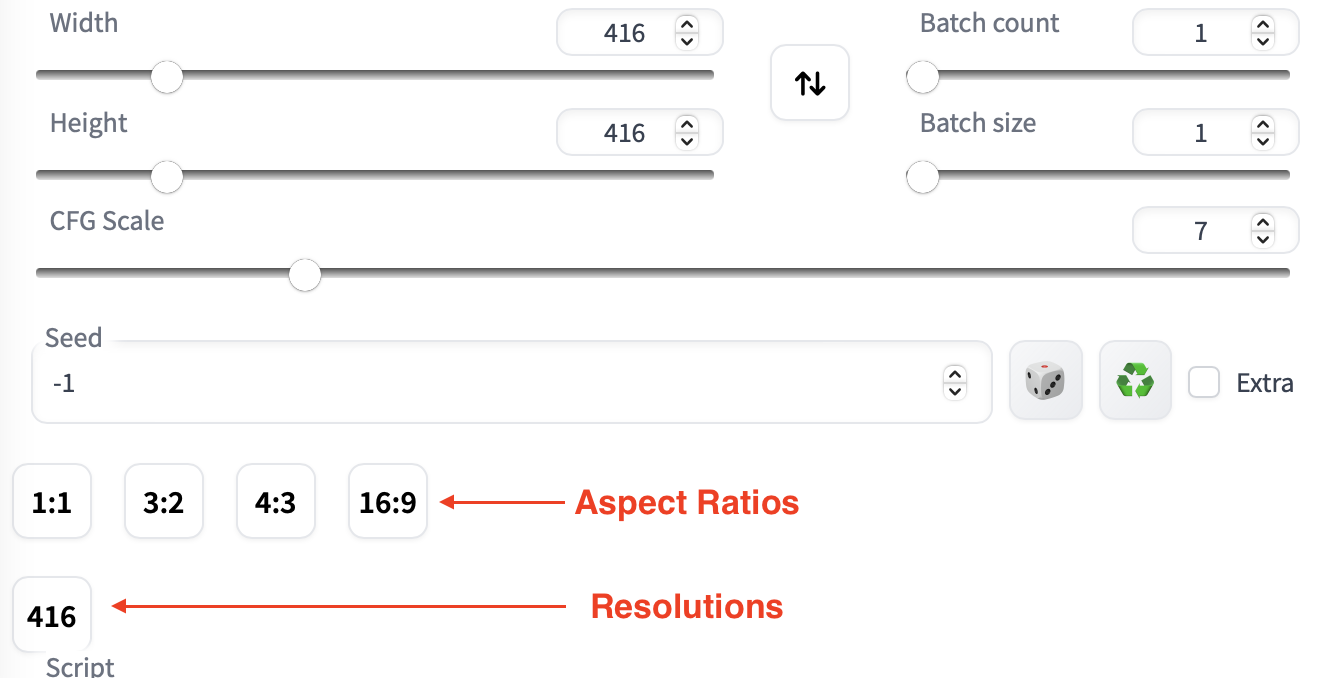This screenshot has width=1318, height=678.
Task: Apply the 416 resolution preset
Action: tap(52, 616)
